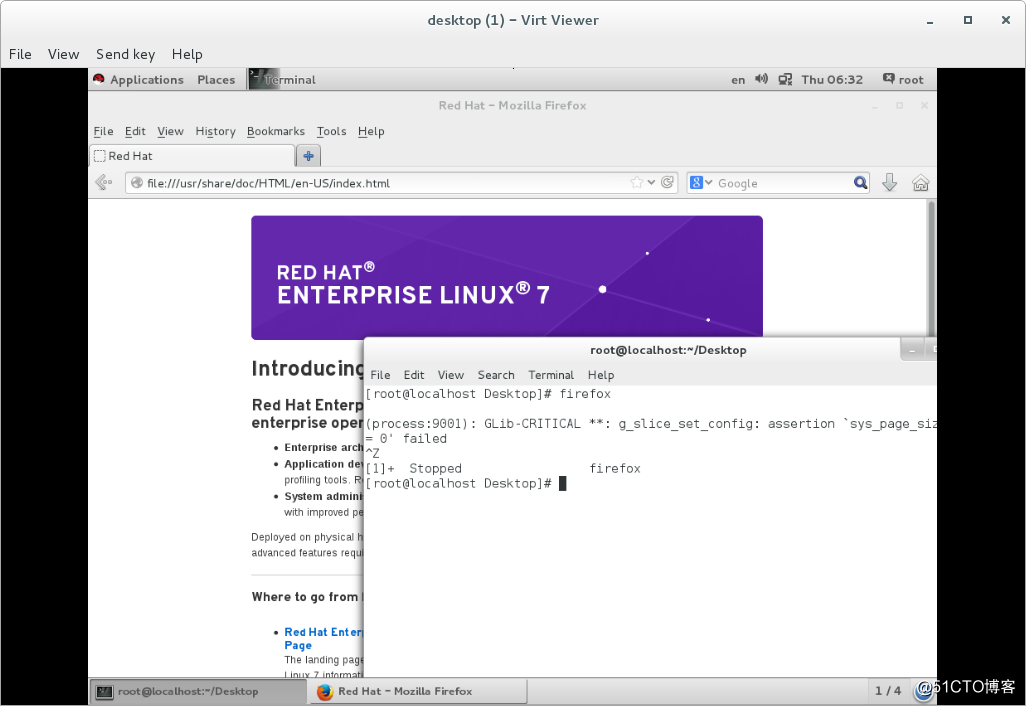Click the 1 / 4 workspace switcher
The width and height of the screenshot is (1026, 706).
(x=888, y=691)
